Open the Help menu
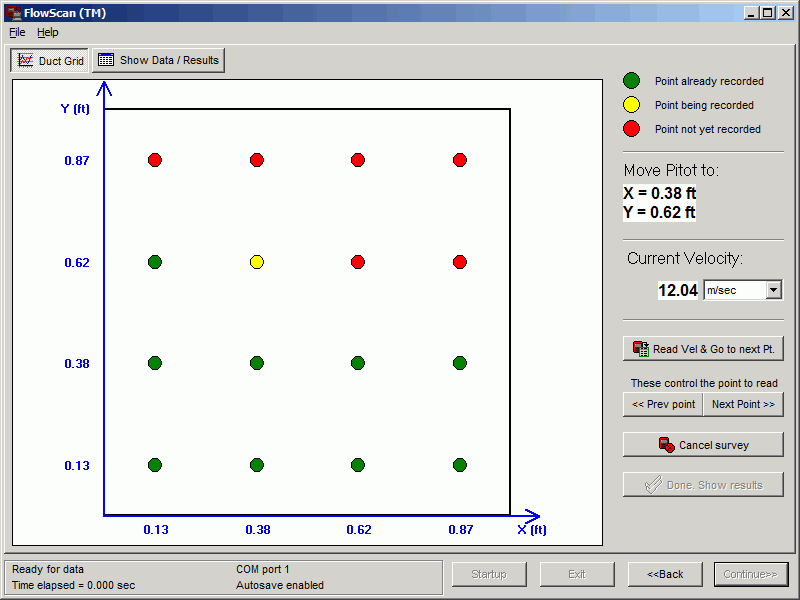 [x=48, y=32]
